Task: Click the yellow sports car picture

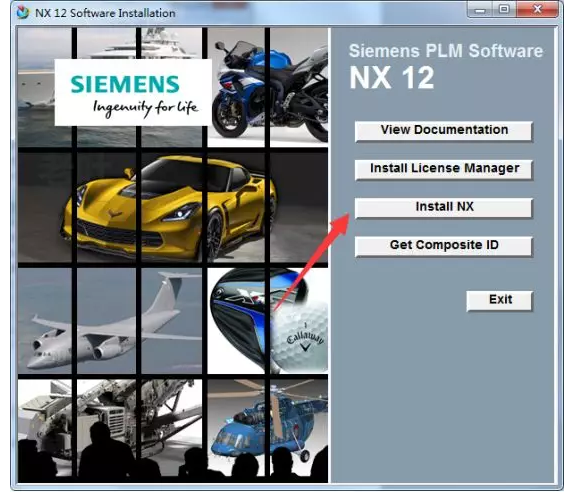Action: 172,207
